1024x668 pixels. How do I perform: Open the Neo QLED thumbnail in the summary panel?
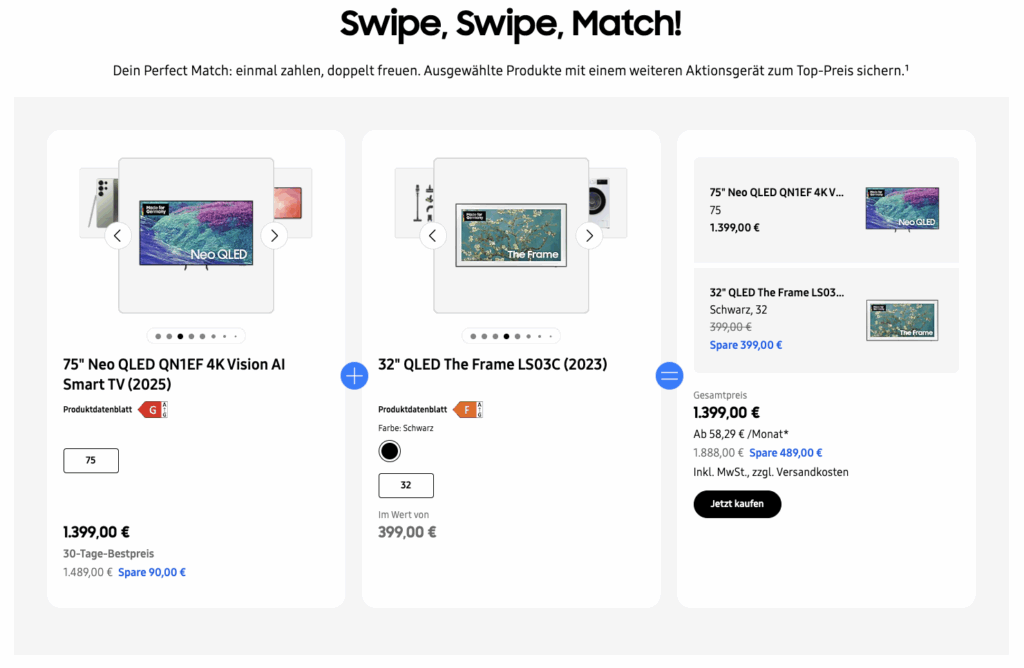(x=902, y=207)
